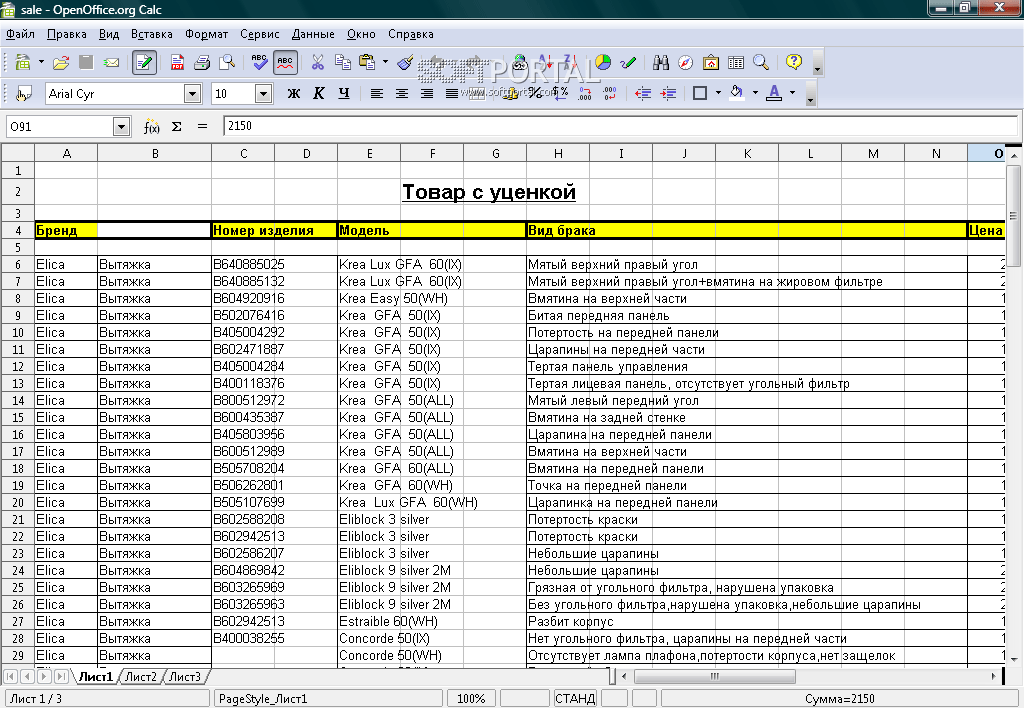Export the sheet directly as PDF
Image resolution: width=1024 pixels, height=708 pixels.
tap(177, 62)
